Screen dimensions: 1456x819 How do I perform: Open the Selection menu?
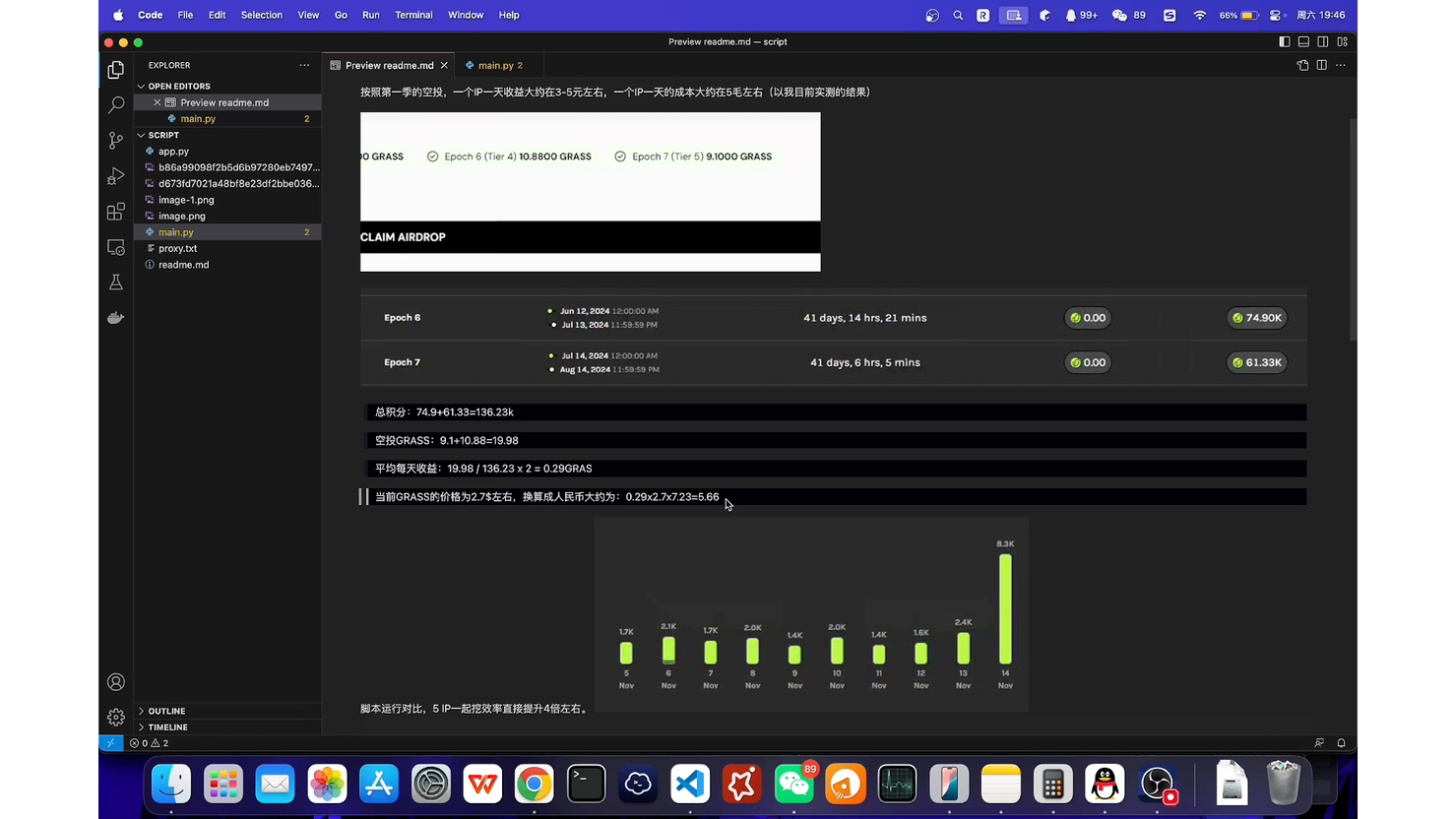coord(262,15)
